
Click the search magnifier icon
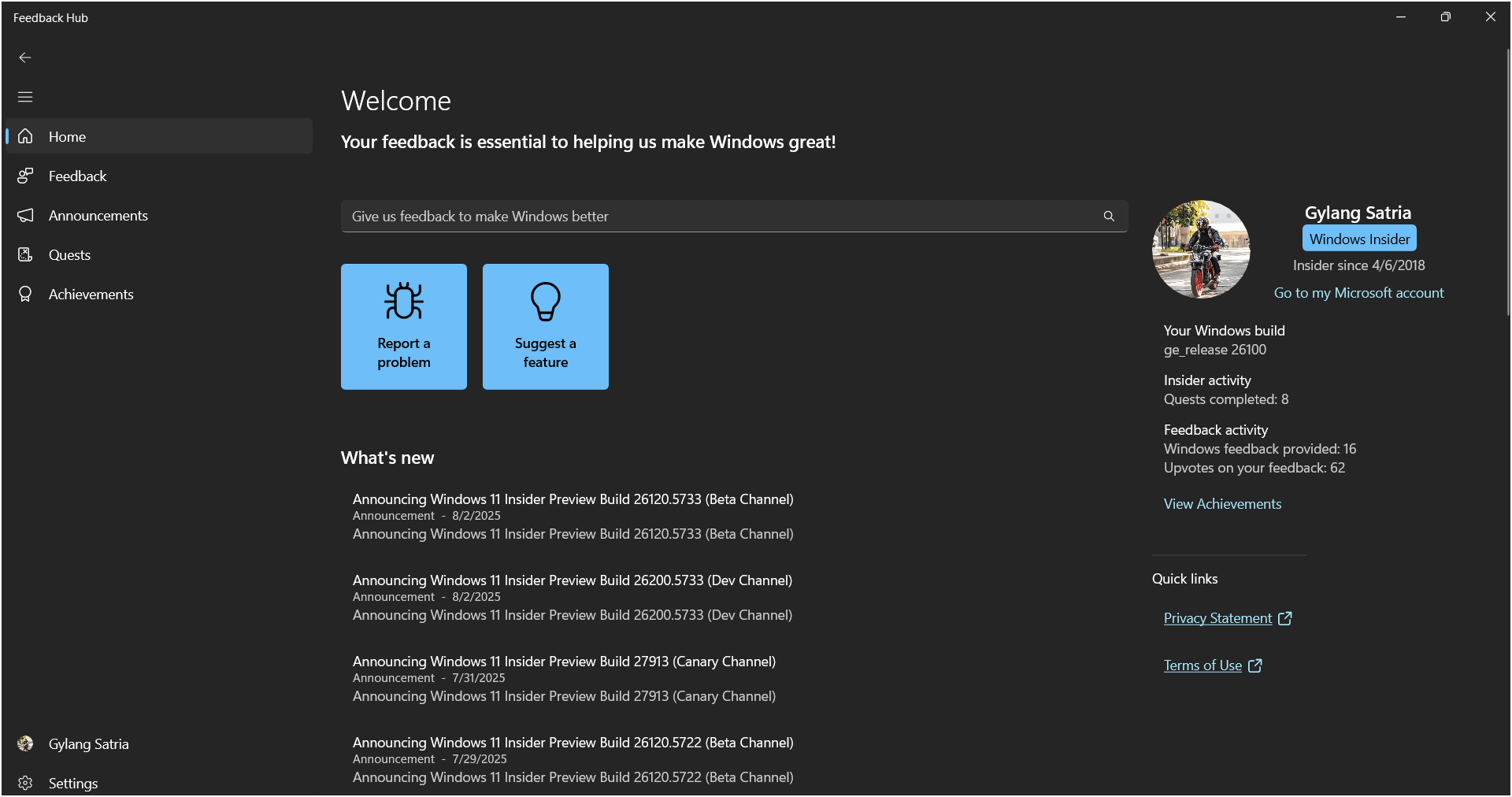[1109, 216]
